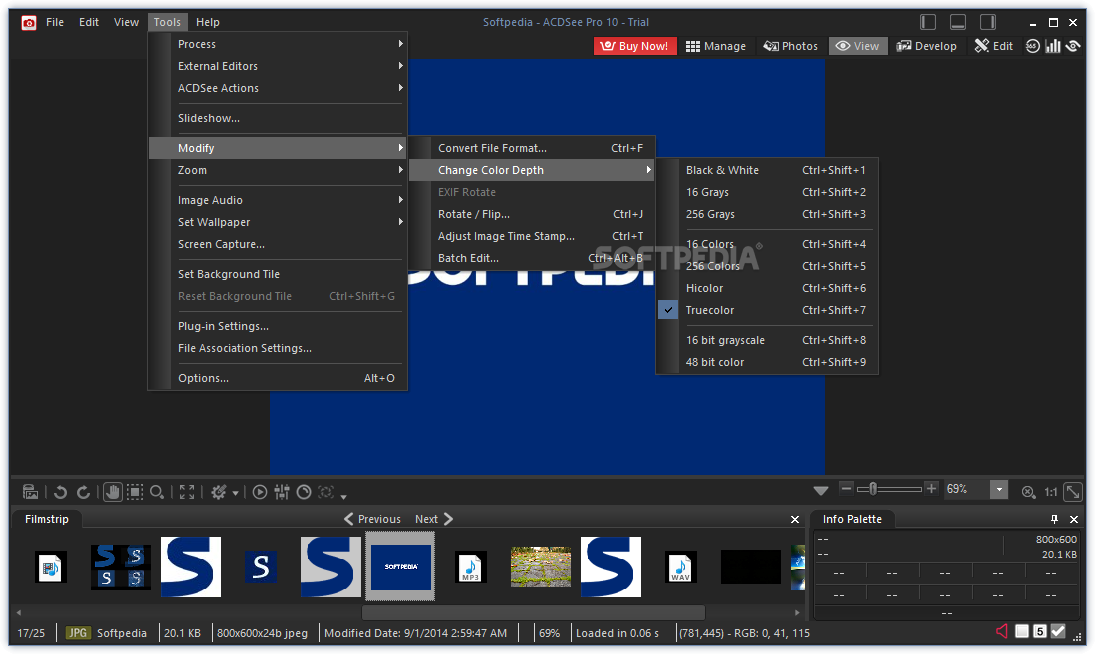Pin the Info Palette with pushpin

pyautogui.click(x=1054, y=519)
